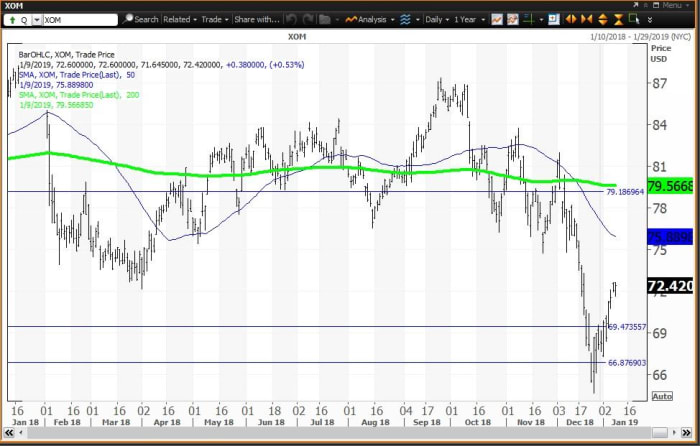Click the XOM symbol input field
The width and height of the screenshot is (700, 446).
80,19
